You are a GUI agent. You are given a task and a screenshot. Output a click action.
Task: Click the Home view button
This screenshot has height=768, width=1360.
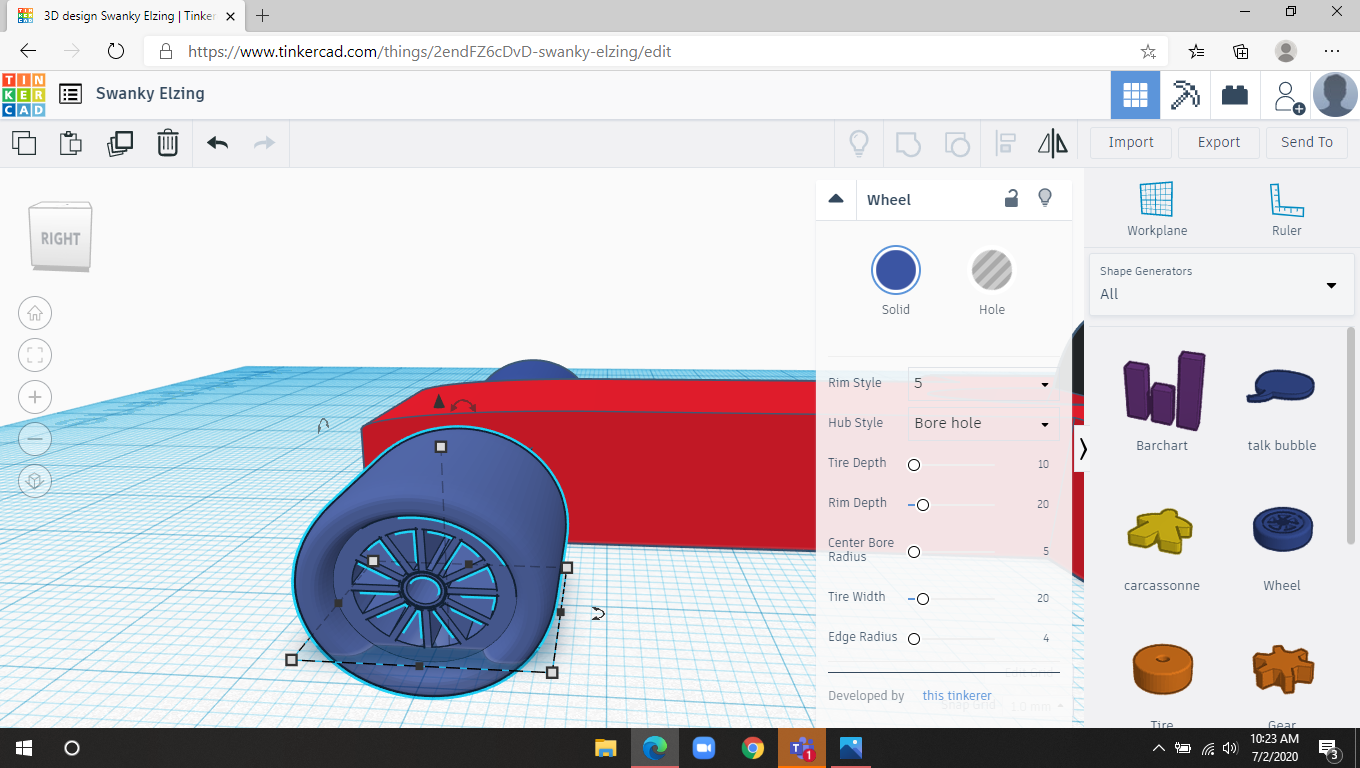(x=35, y=313)
